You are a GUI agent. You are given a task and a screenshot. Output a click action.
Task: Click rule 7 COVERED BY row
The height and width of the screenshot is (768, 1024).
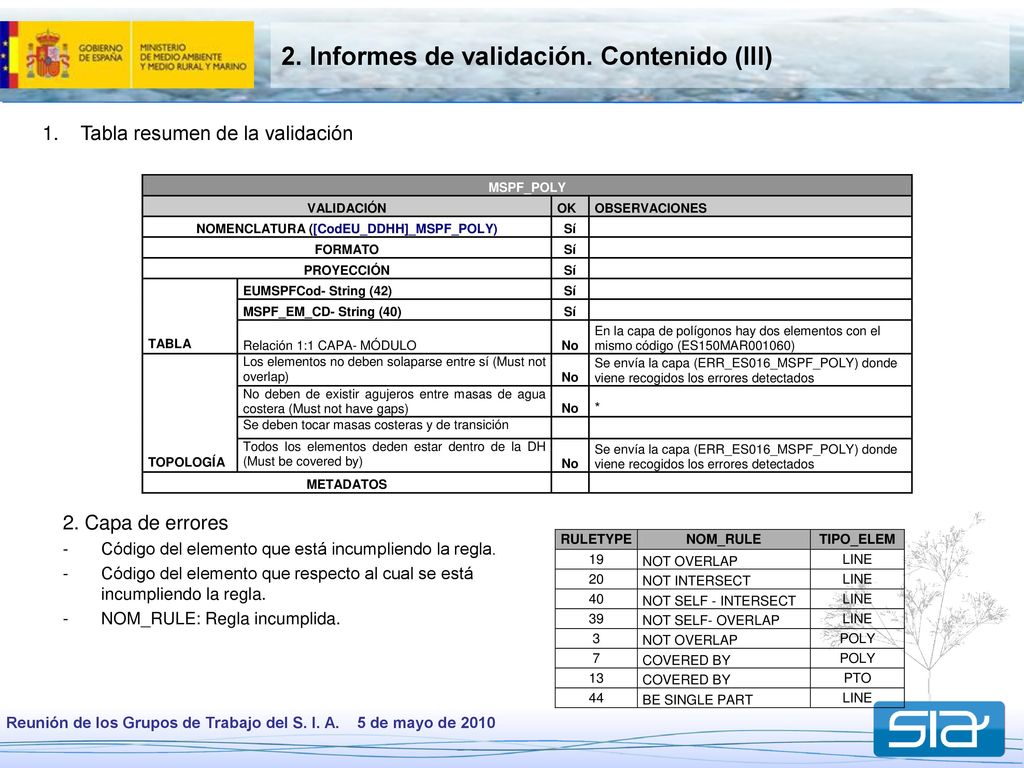(x=729, y=659)
